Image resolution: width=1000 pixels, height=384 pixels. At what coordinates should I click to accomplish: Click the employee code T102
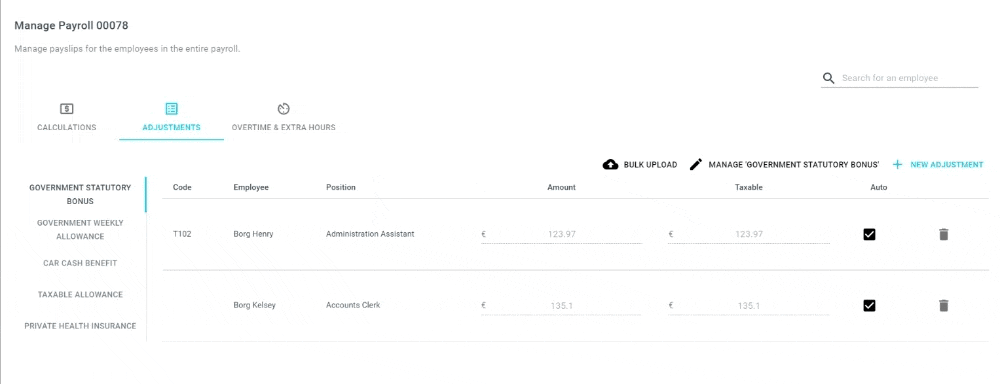(182, 234)
